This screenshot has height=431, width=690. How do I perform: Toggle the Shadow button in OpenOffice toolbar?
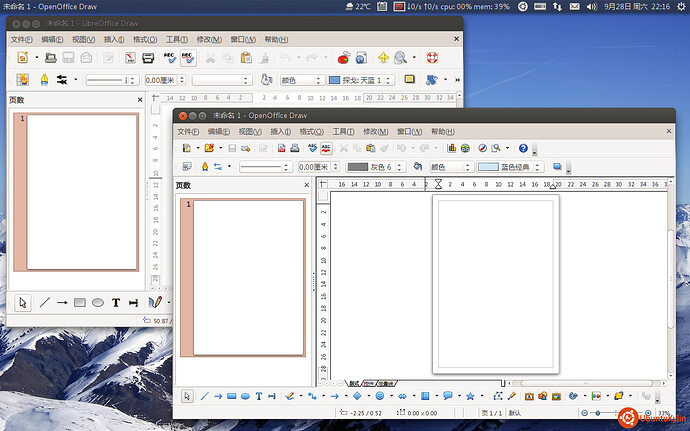click(x=557, y=167)
